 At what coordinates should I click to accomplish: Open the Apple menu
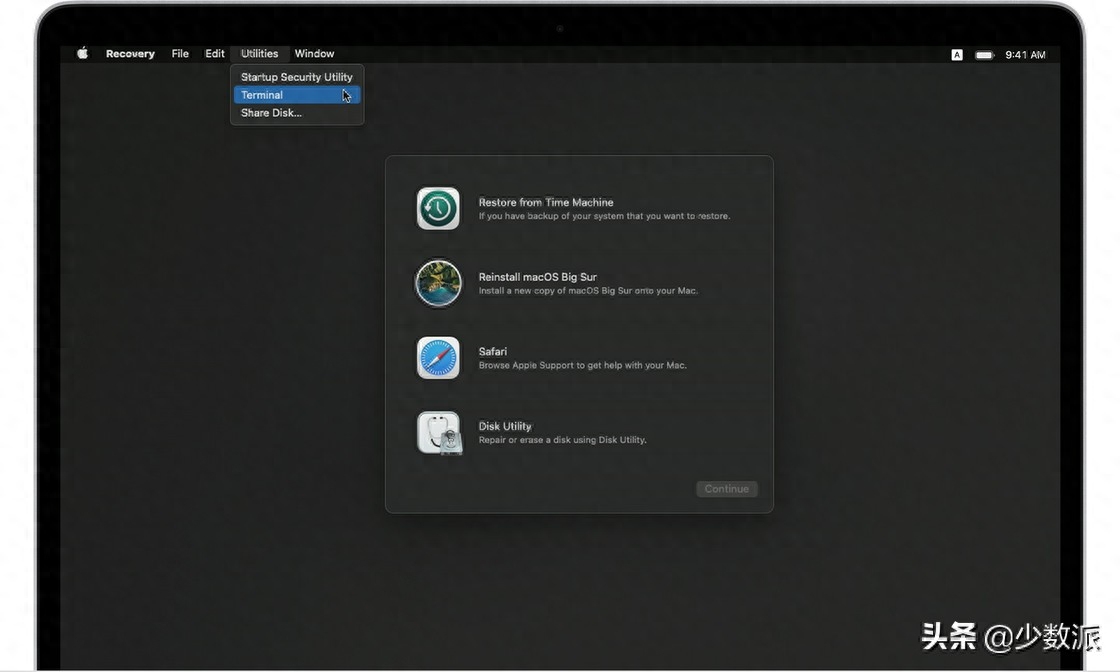pyautogui.click(x=82, y=53)
